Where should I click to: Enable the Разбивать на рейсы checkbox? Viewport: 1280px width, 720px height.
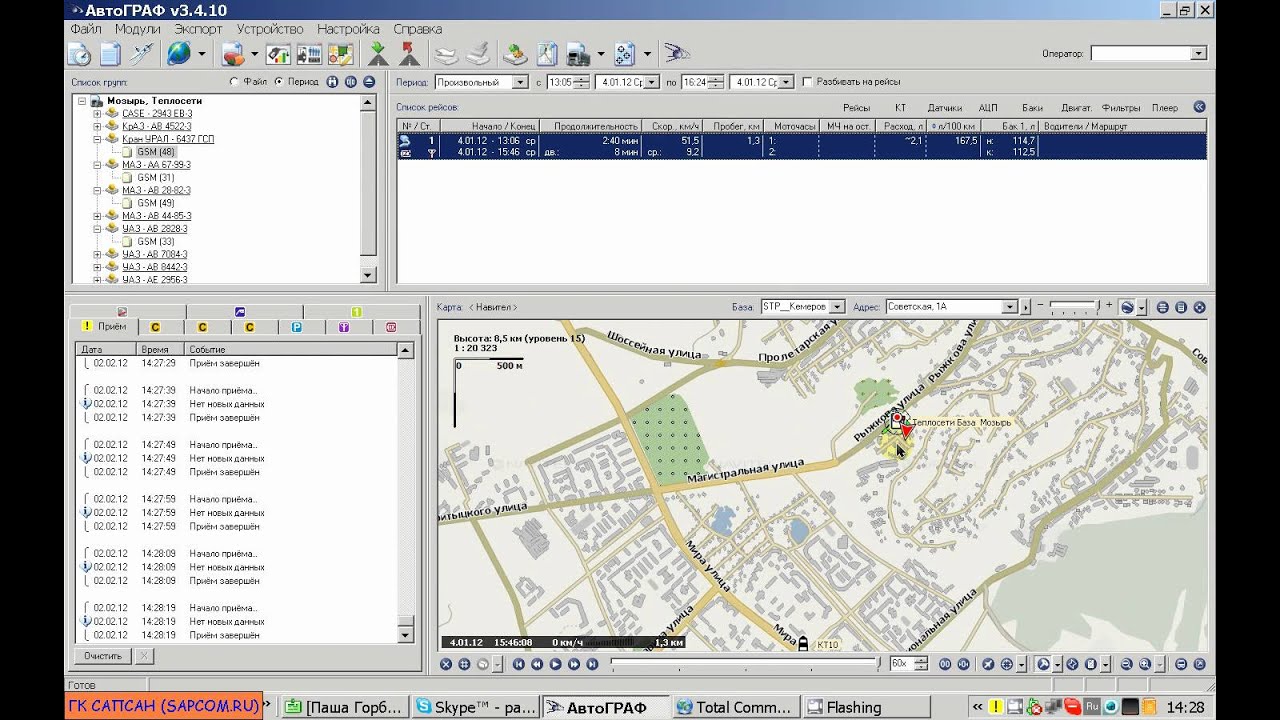(x=808, y=82)
